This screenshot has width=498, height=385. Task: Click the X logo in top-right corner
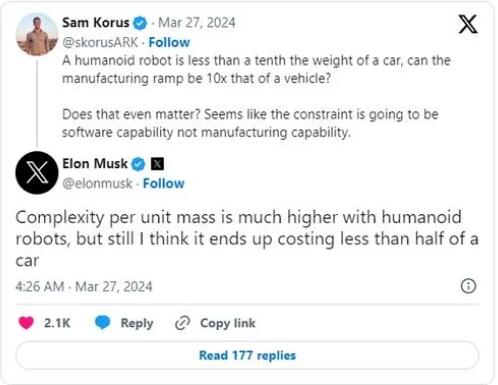point(468,24)
